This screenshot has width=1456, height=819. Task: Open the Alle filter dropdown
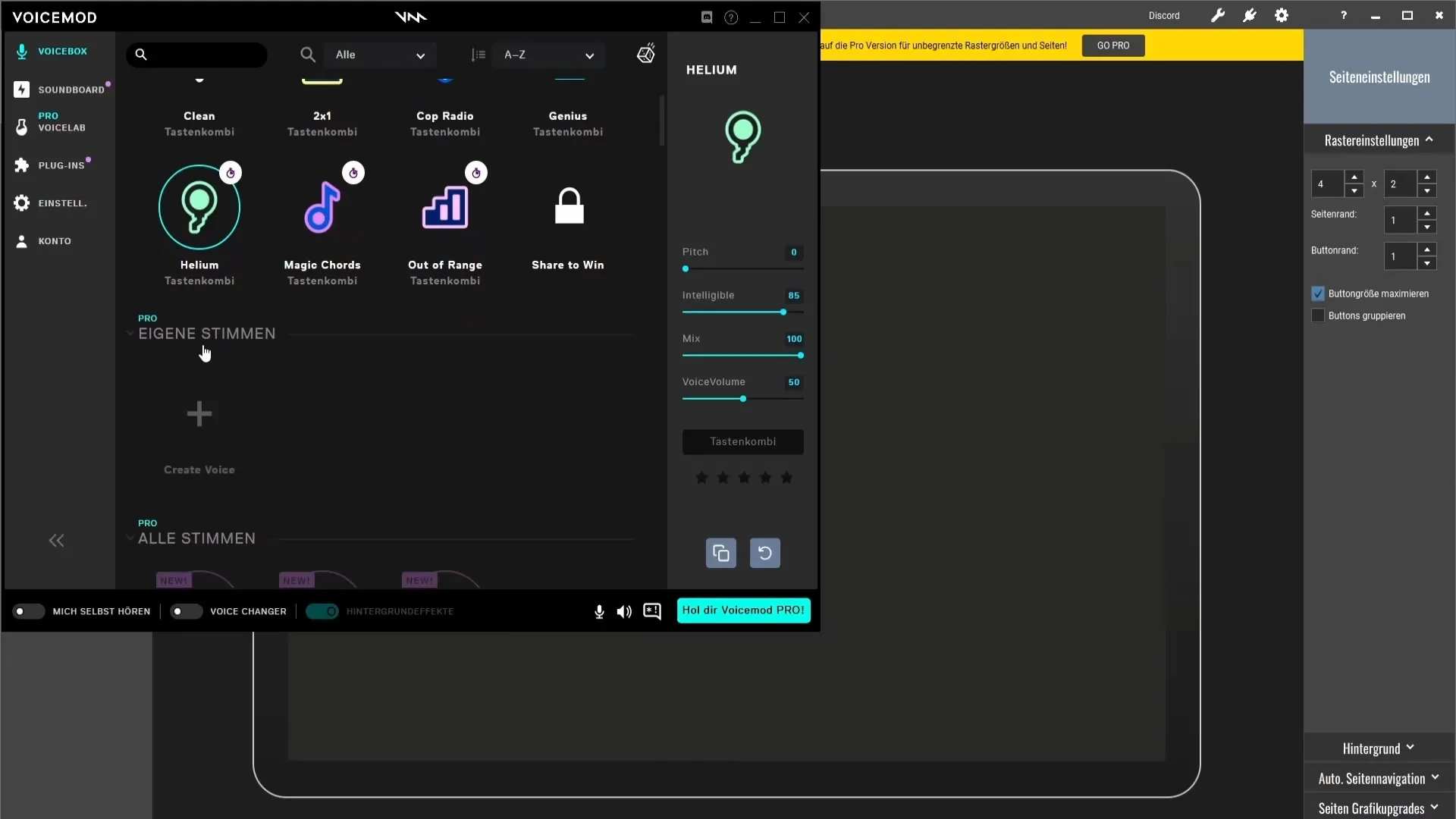click(x=380, y=55)
